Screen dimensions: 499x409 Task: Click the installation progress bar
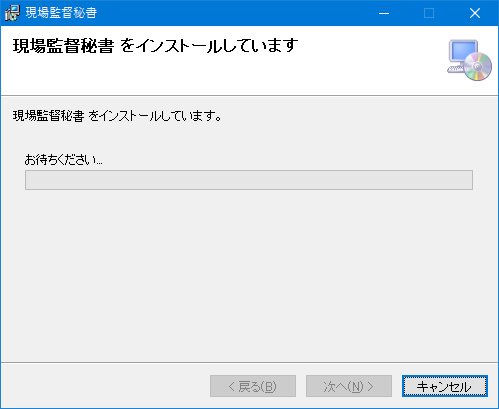249,180
